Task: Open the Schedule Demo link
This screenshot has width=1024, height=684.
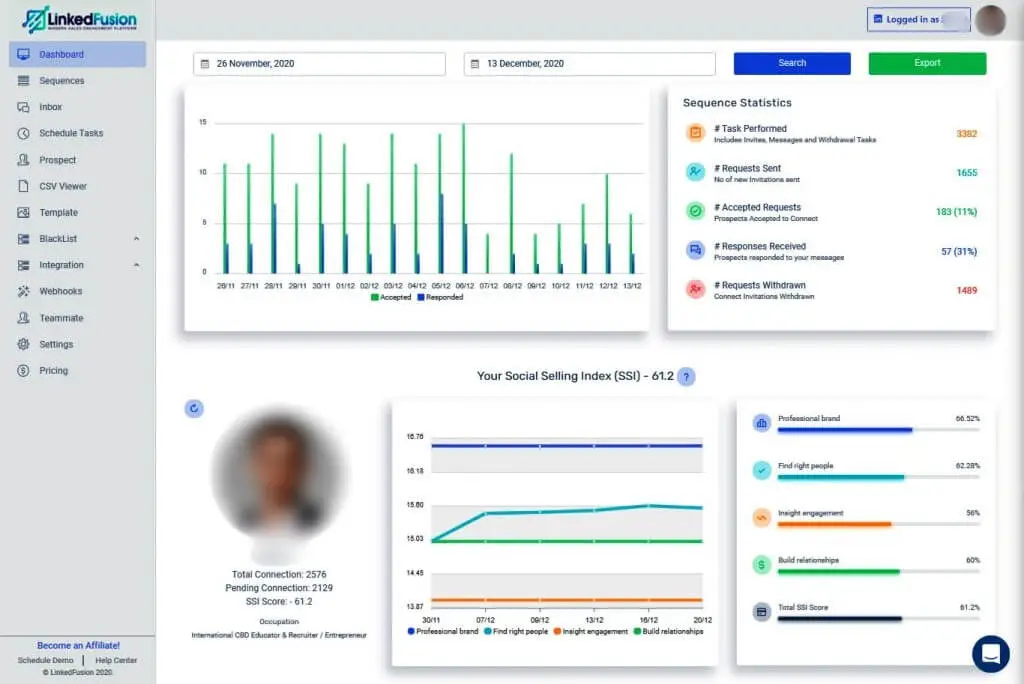Action: 46,660
